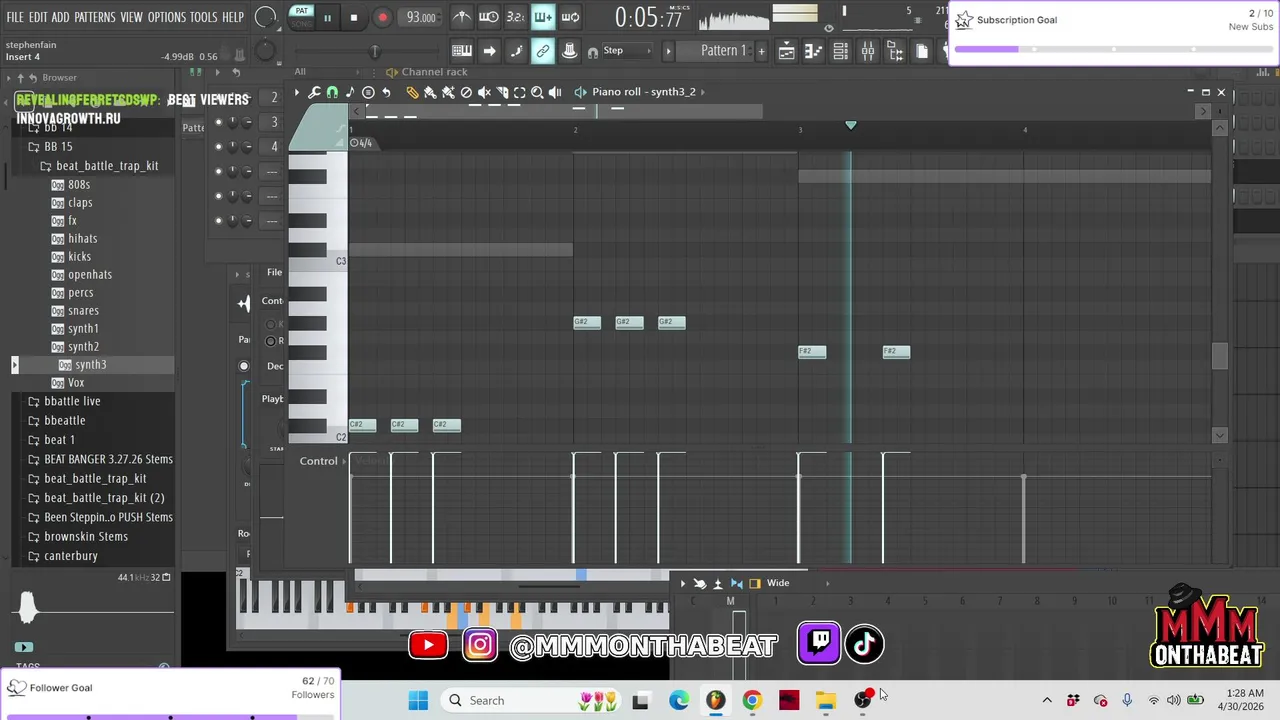Pause playback in the transport panel
This screenshot has height=720, width=1280.
click(x=327, y=18)
